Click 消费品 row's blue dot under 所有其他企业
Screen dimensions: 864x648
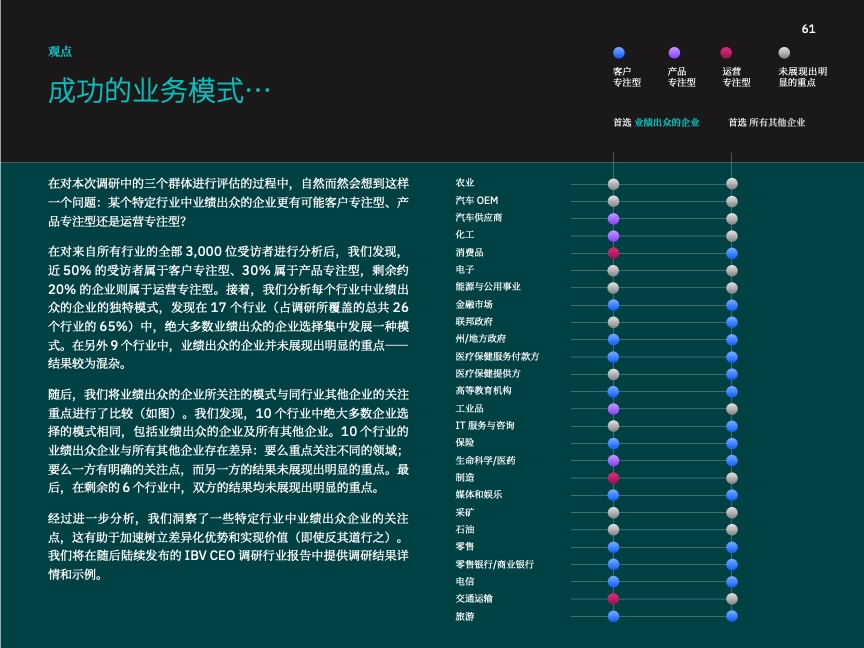point(732,253)
